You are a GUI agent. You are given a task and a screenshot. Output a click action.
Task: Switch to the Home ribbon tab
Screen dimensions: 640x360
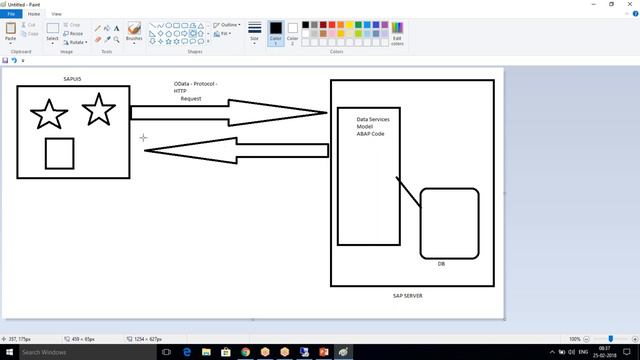pos(34,14)
